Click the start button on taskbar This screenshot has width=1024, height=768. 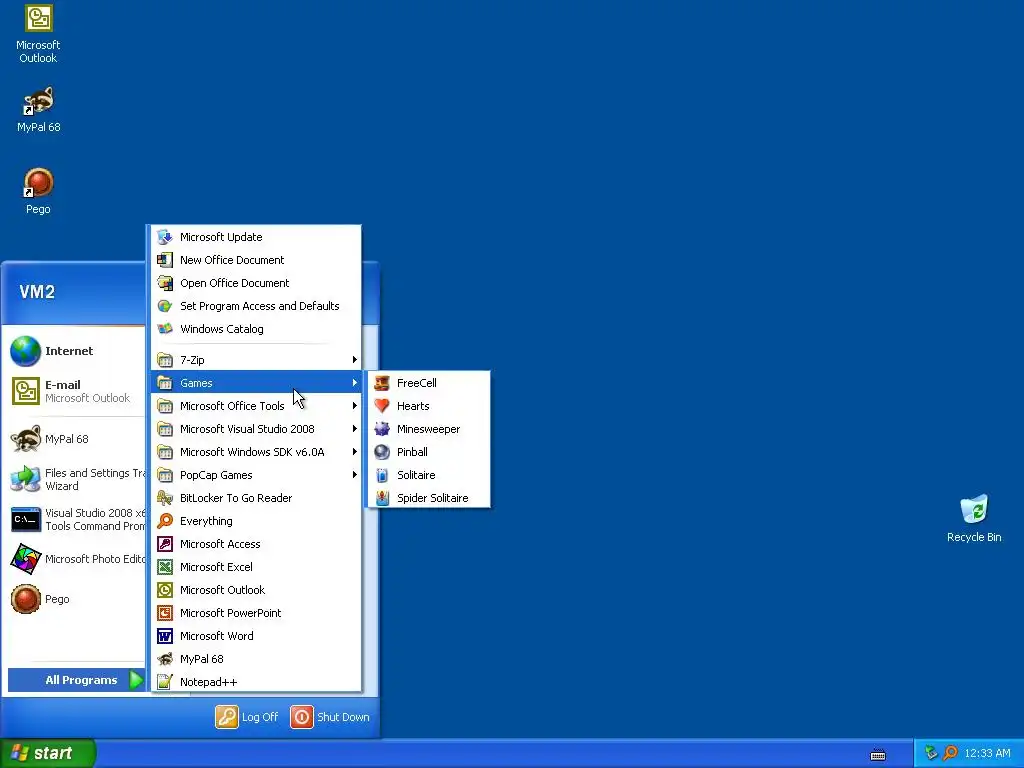click(x=47, y=753)
